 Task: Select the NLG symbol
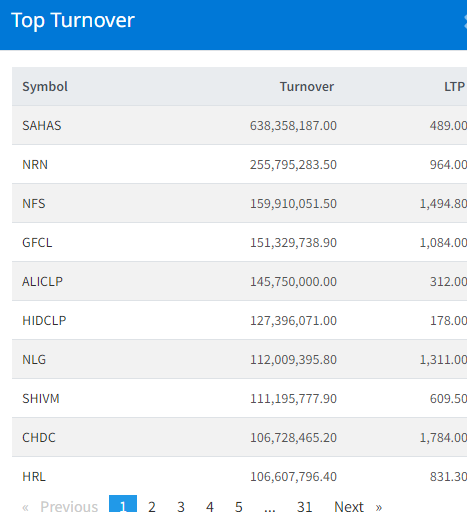pos(34,360)
